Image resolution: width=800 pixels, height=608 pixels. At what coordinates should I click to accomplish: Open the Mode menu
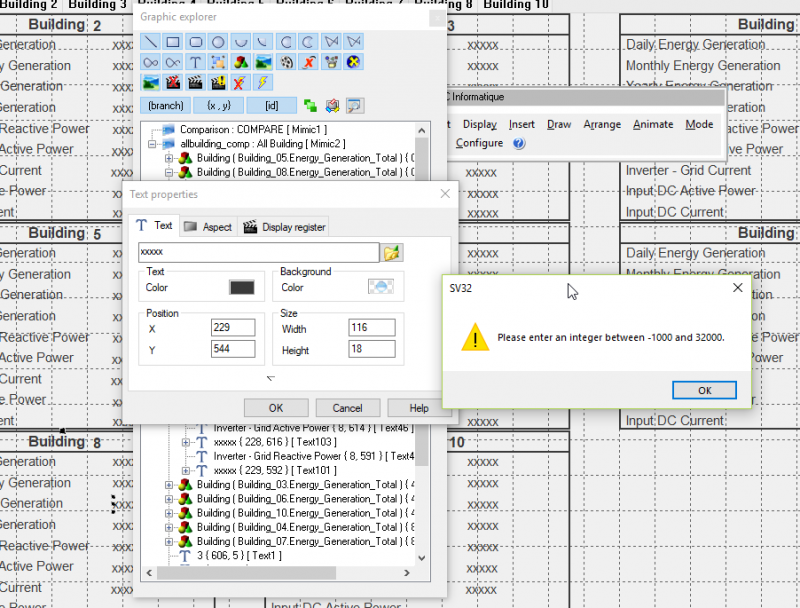click(699, 124)
